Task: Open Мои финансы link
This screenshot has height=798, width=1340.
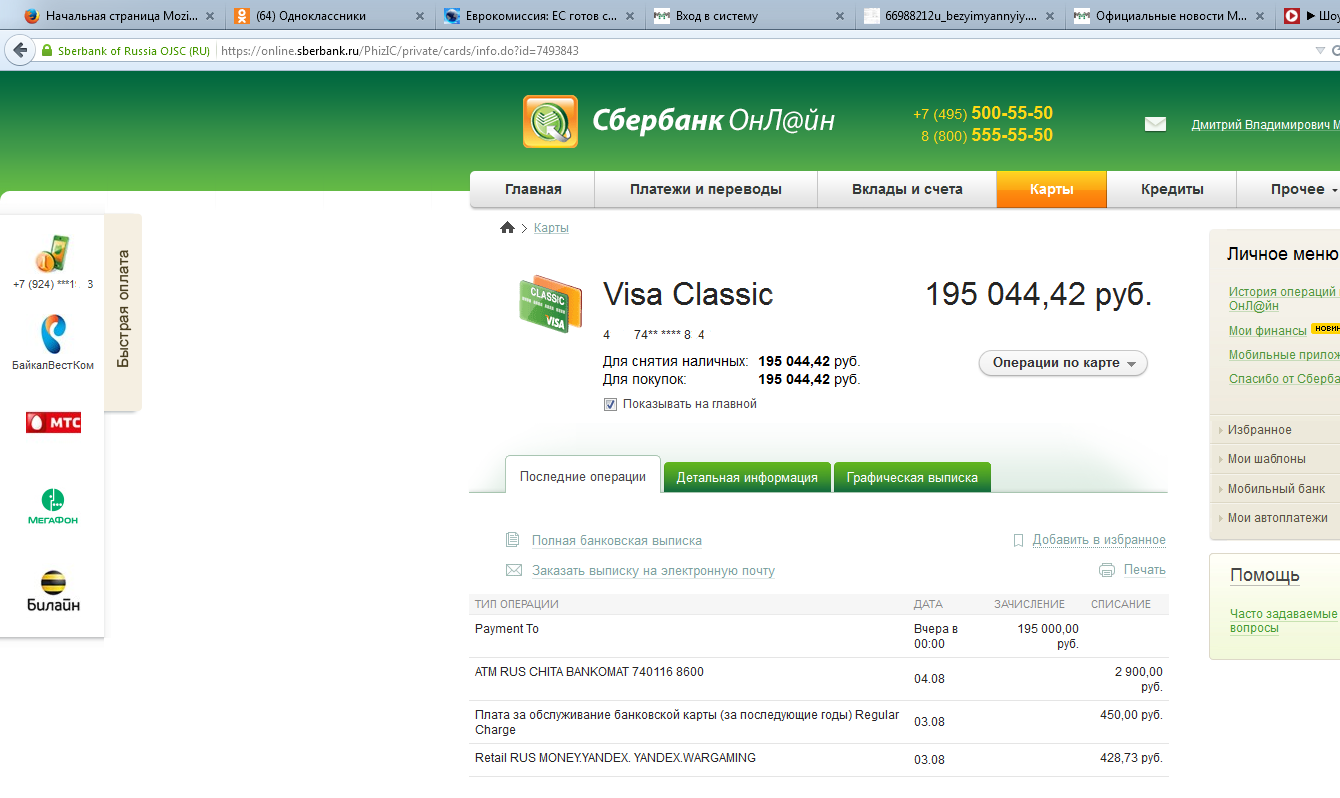Action: [1267, 331]
